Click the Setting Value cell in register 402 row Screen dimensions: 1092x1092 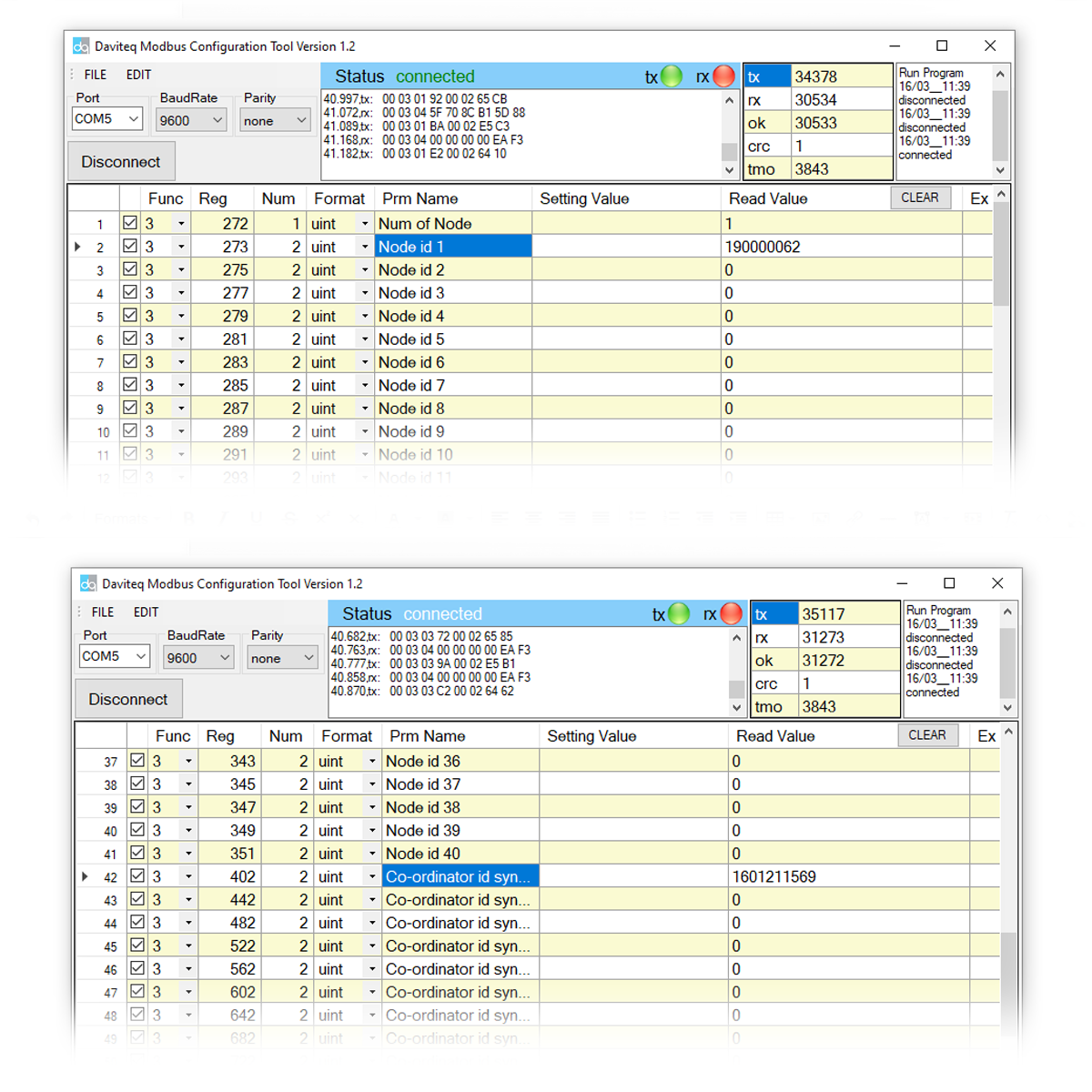(x=633, y=876)
